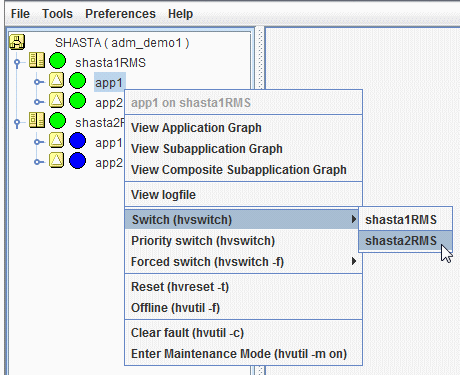Click the yellow triangle icon for app1 under shasta1RMS
This screenshot has width=460, height=375.
coord(57,80)
